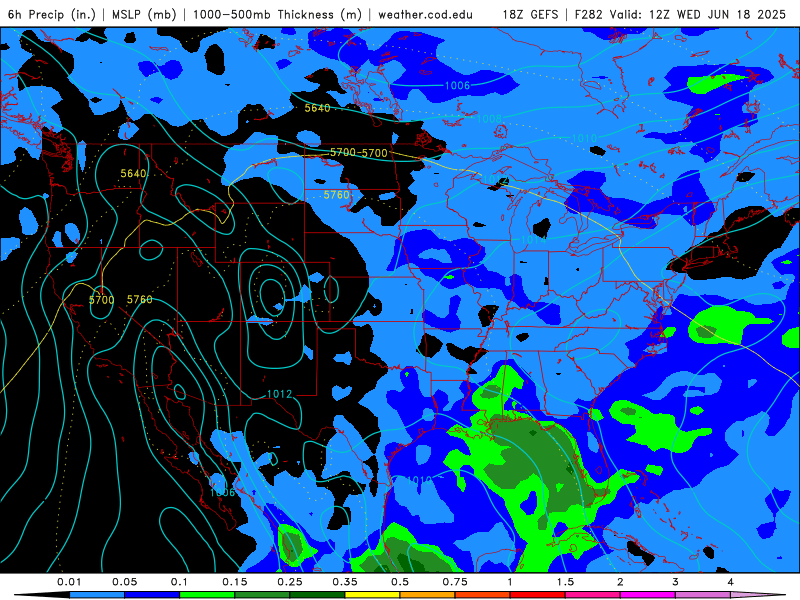Select '1000-500mb Thickness (m)' header text

click(277, 14)
